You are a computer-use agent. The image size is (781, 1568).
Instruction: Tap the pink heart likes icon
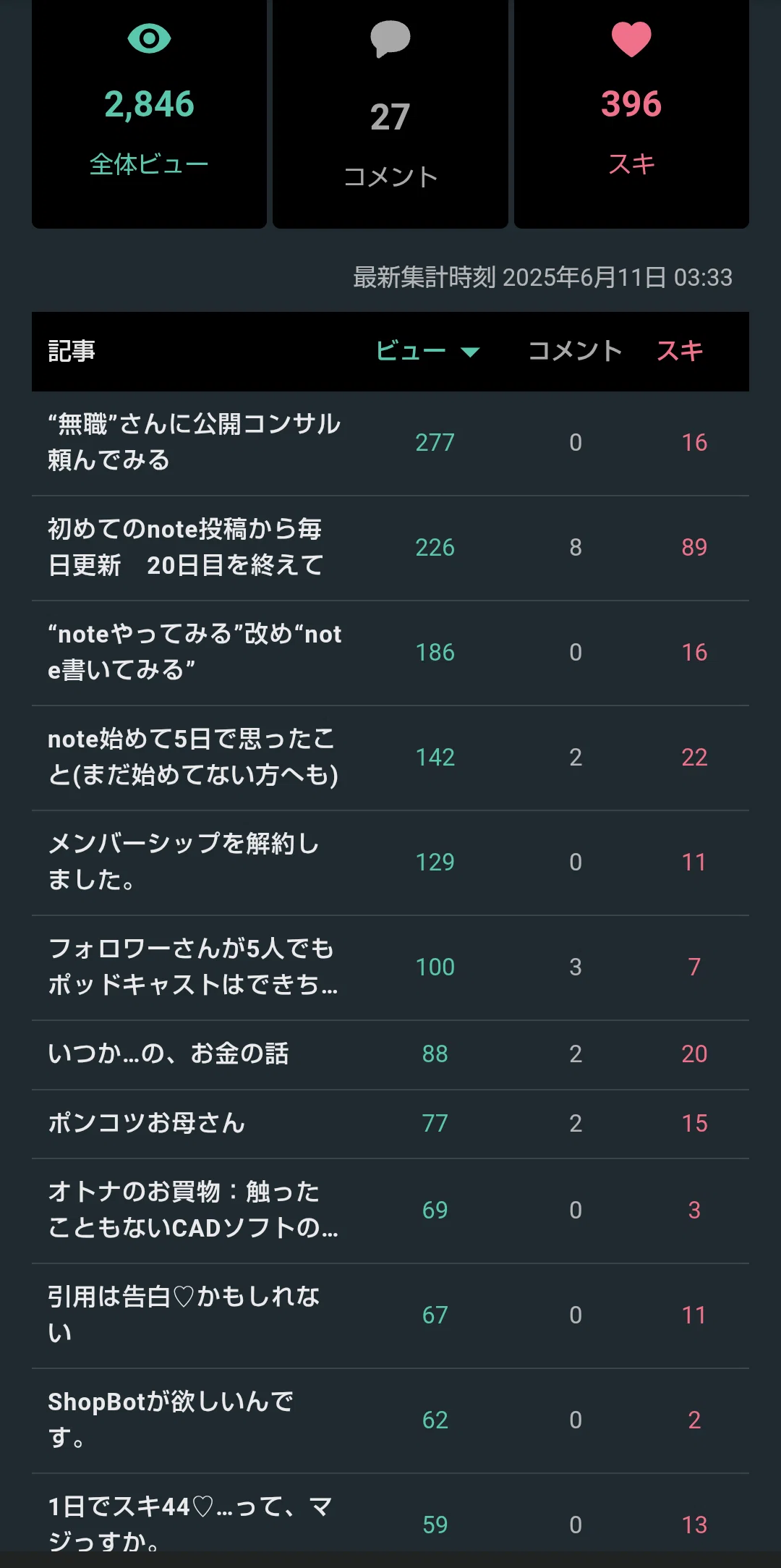tap(631, 39)
